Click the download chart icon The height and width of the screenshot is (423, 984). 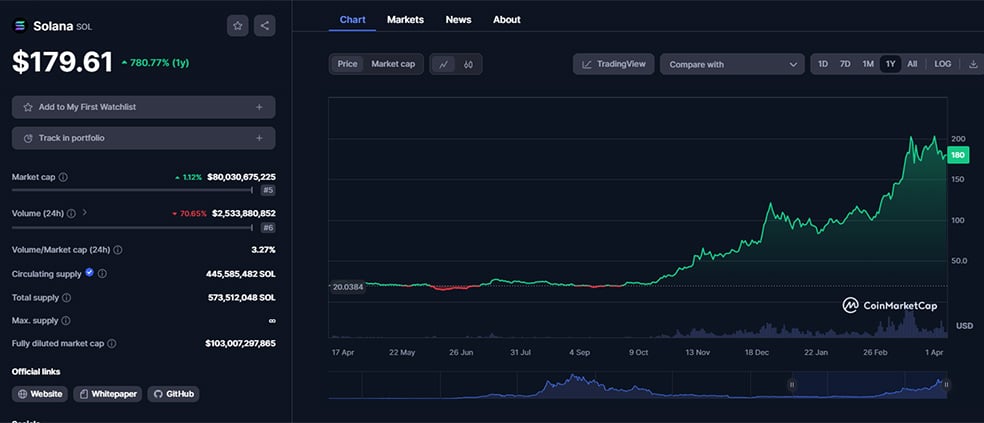pyautogui.click(x=973, y=64)
